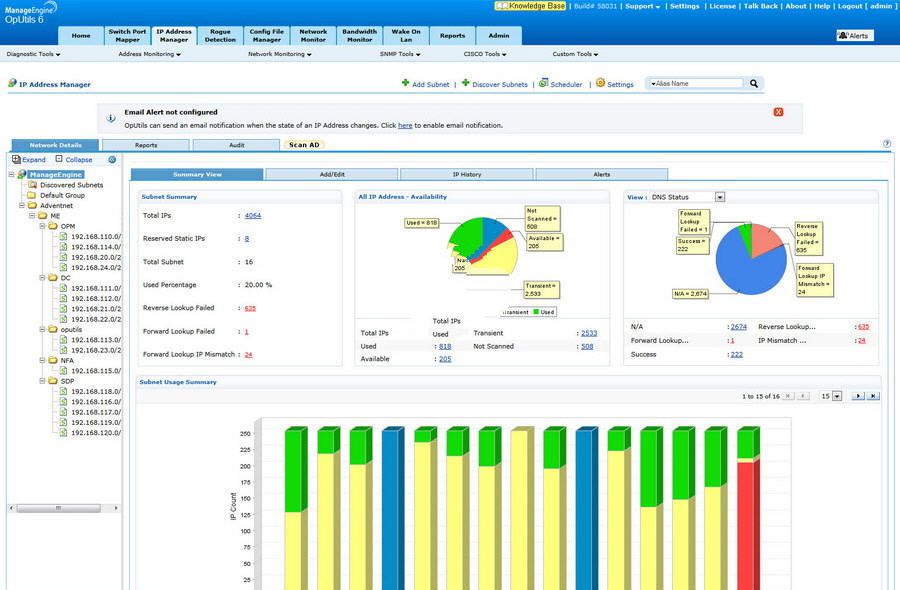Switch to the Add/Edit tab
Image resolution: width=900 pixels, height=590 pixels.
click(x=332, y=174)
